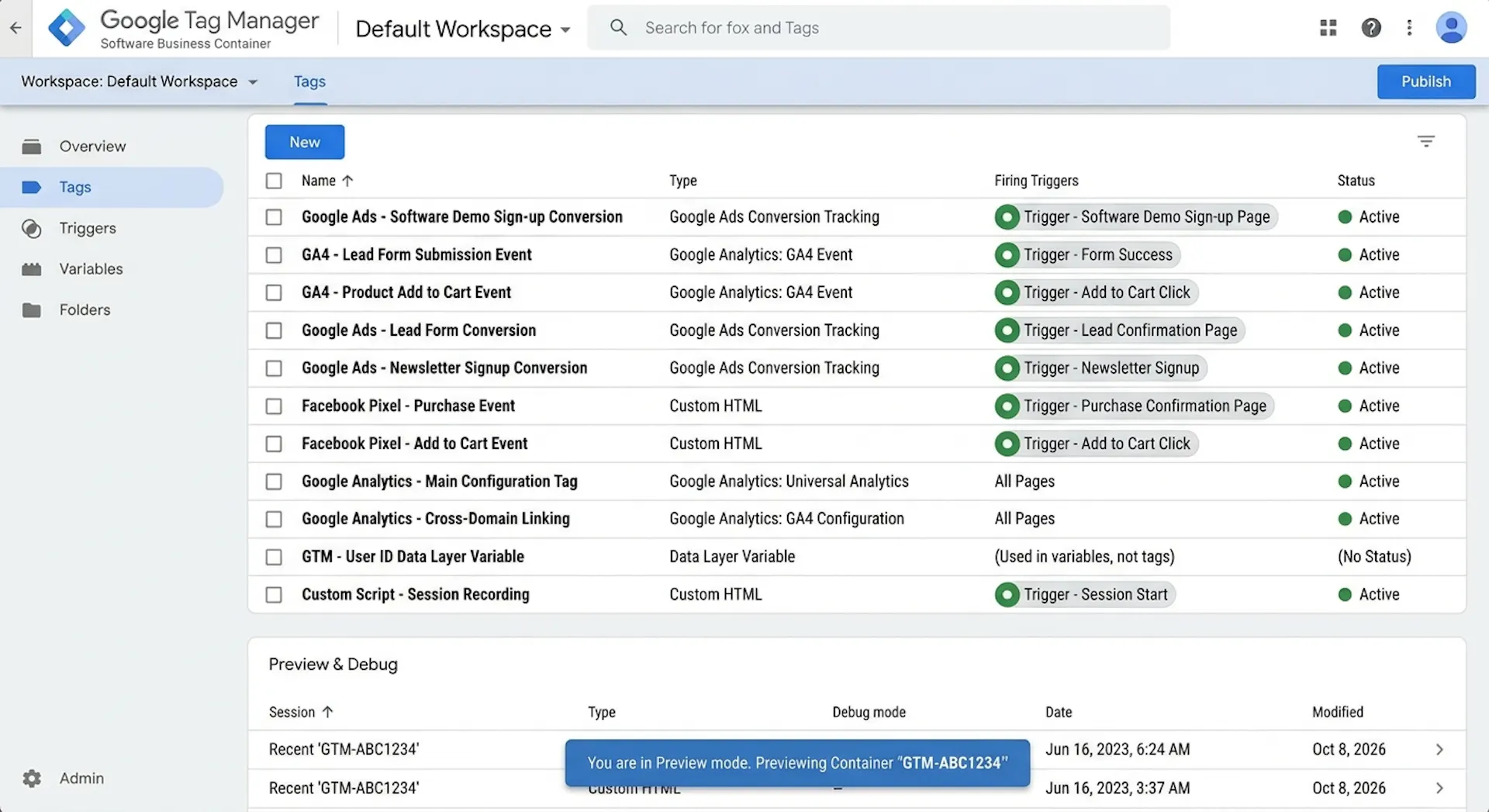1489x812 pixels.
Task: Click the search magnifier icon
Action: [x=618, y=28]
